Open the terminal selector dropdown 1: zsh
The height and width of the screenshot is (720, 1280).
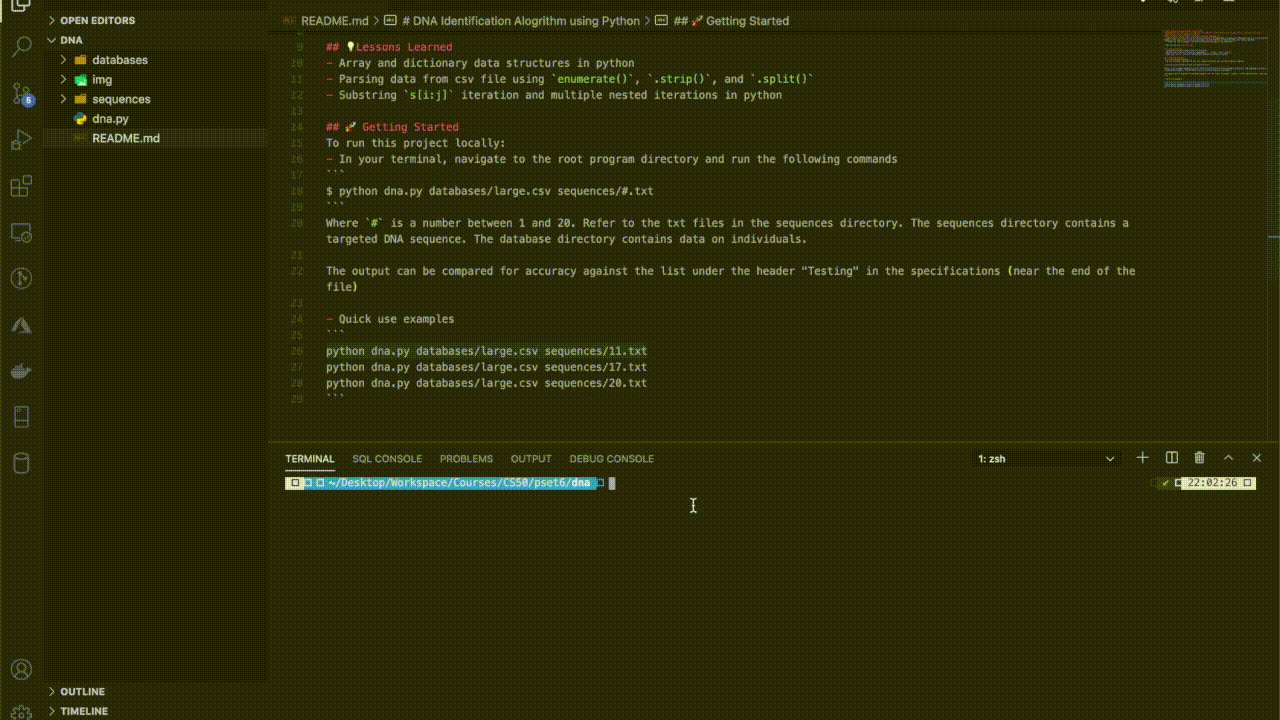point(1046,459)
